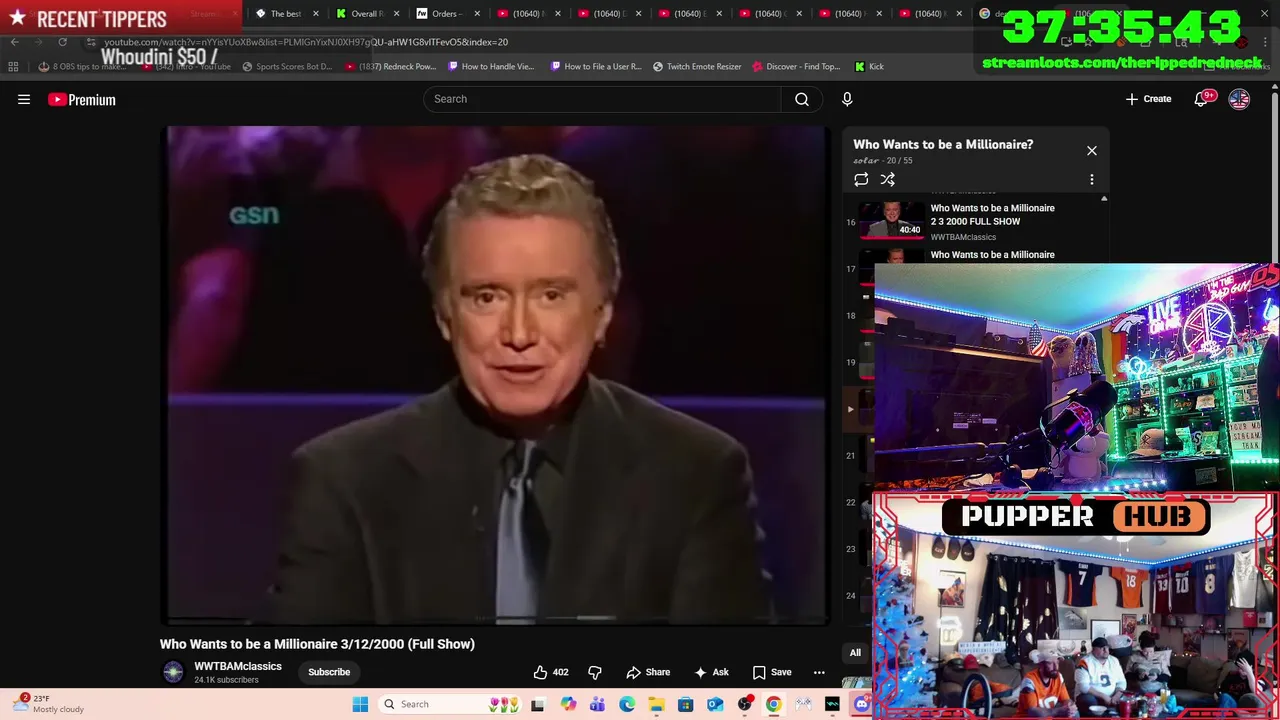This screenshot has width=1280, height=720.
Task: Open Discord from the taskbar
Action: click(861, 705)
